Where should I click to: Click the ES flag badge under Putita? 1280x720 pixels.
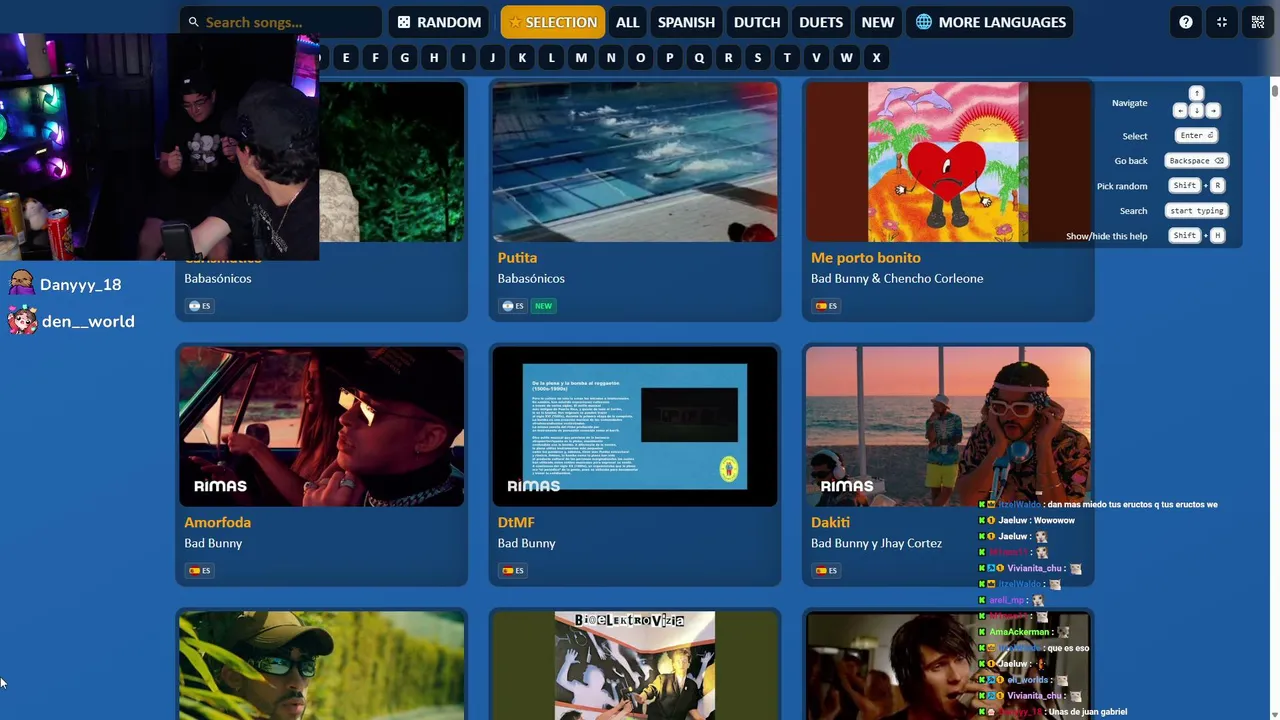pyautogui.click(x=513, y=306)
